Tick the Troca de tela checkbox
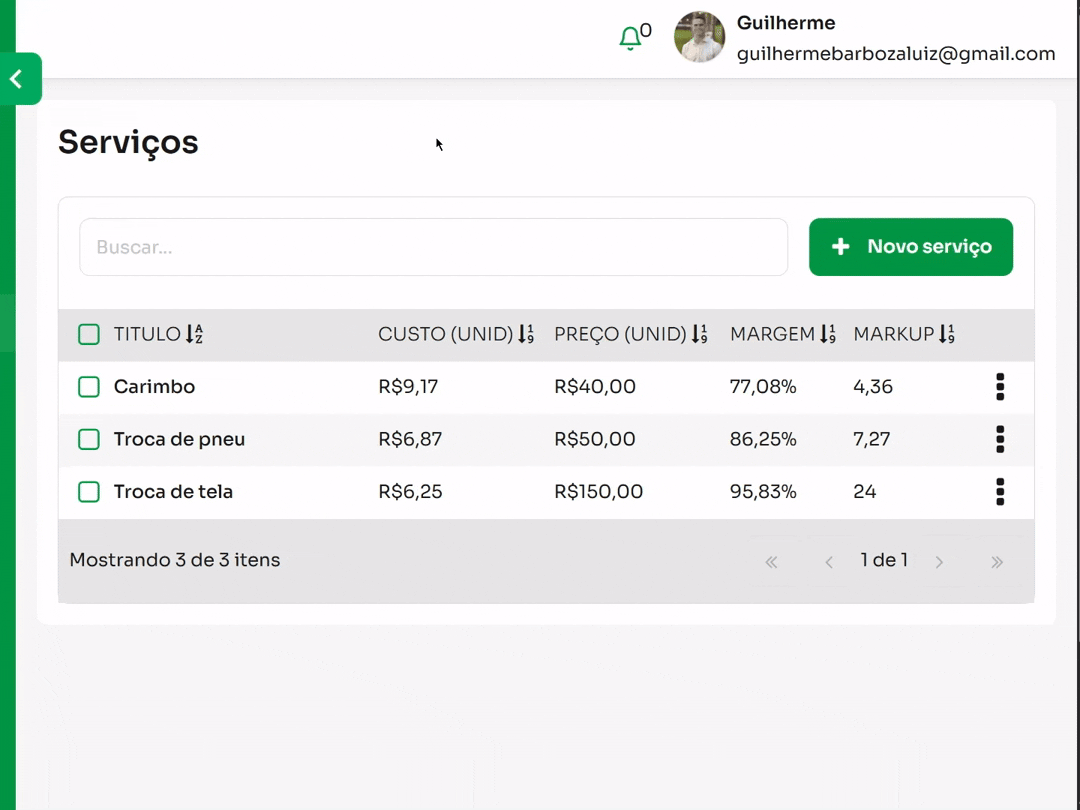 (89, 492)
